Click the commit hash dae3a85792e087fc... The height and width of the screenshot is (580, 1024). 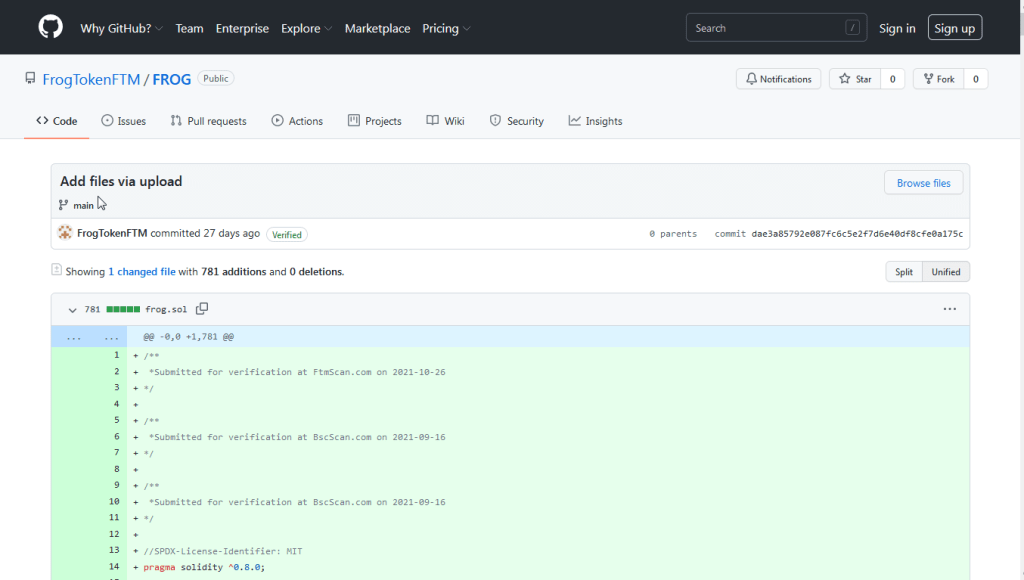tap(857, 234)
